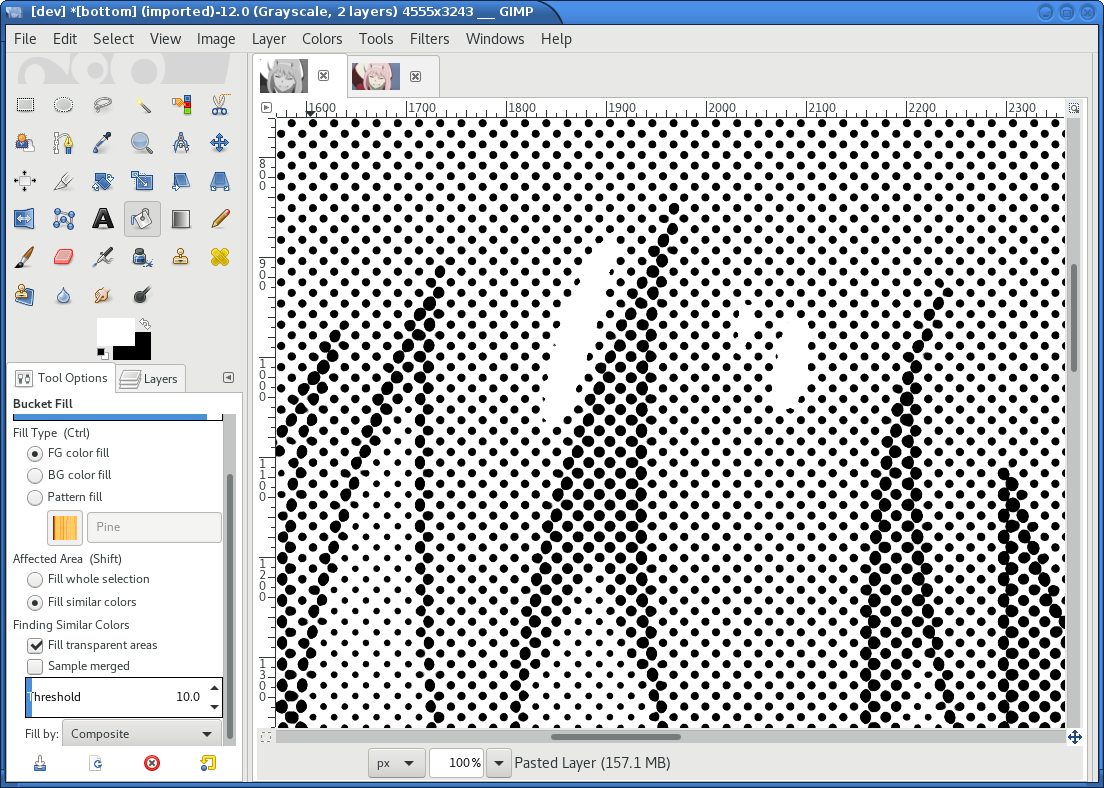Select BG color fill option

(35, 475)
